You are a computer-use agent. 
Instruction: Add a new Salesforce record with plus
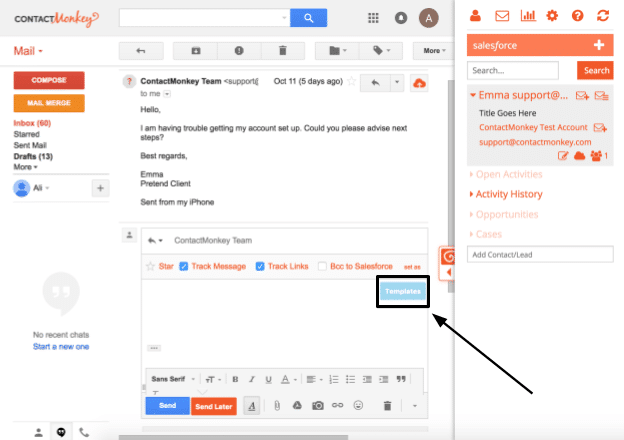(599, 45)
